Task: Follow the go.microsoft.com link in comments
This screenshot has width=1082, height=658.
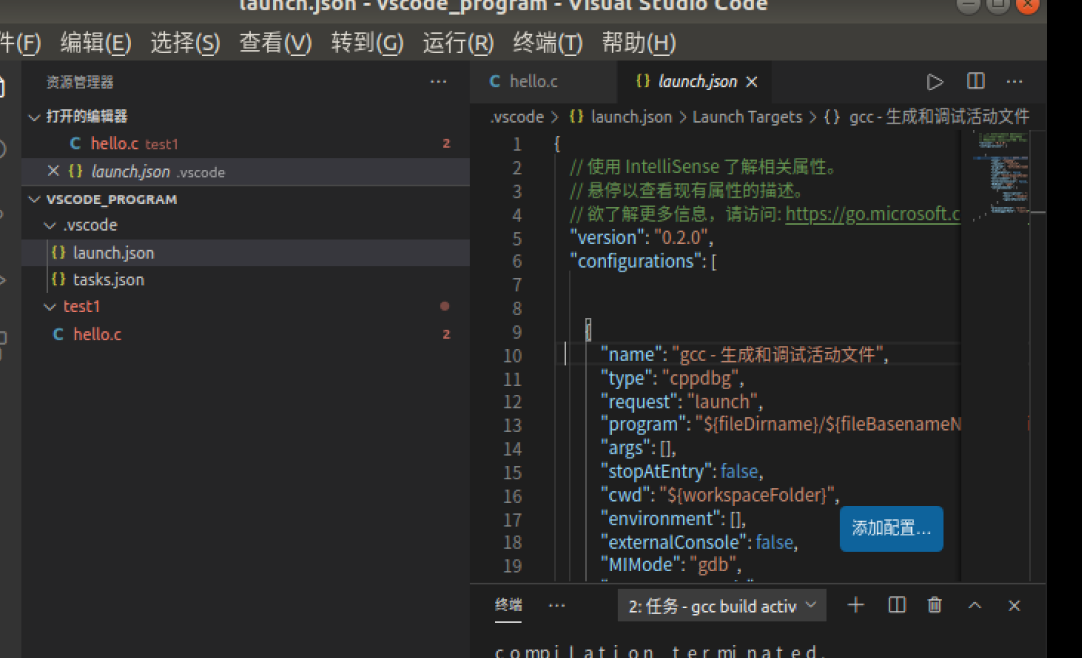Action: (x=872, y=213)
